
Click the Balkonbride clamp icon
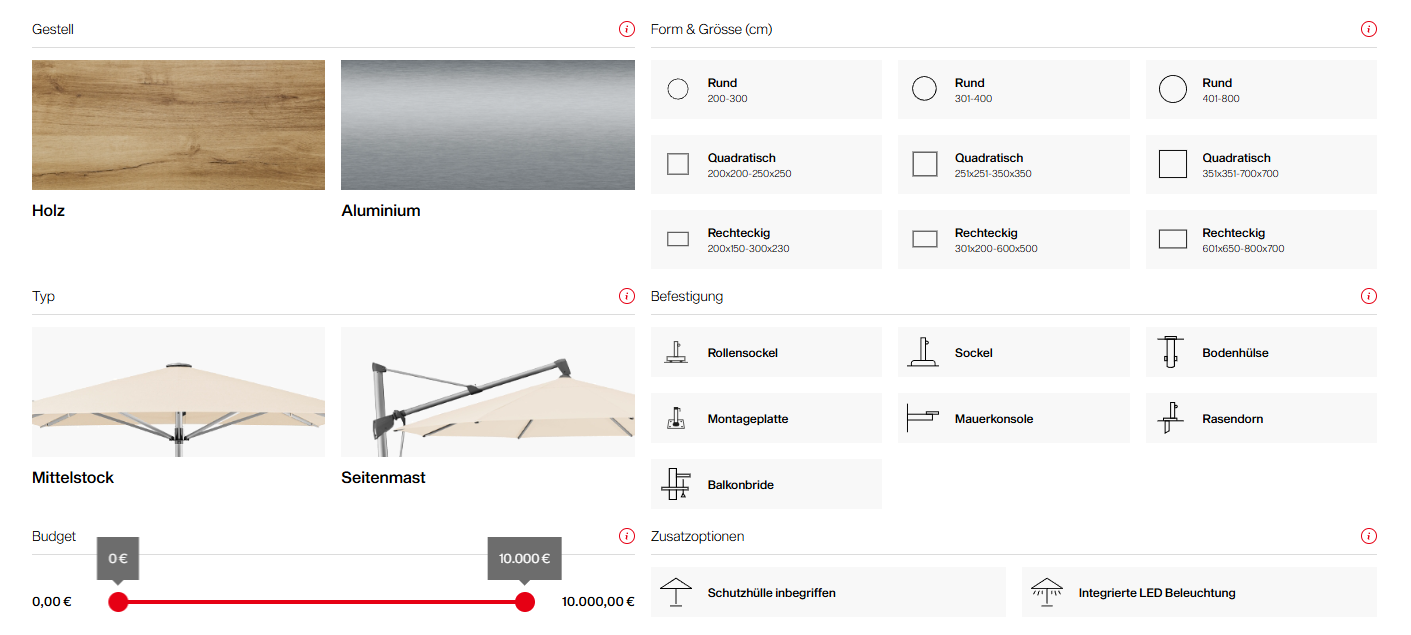[x=677, y=484]
